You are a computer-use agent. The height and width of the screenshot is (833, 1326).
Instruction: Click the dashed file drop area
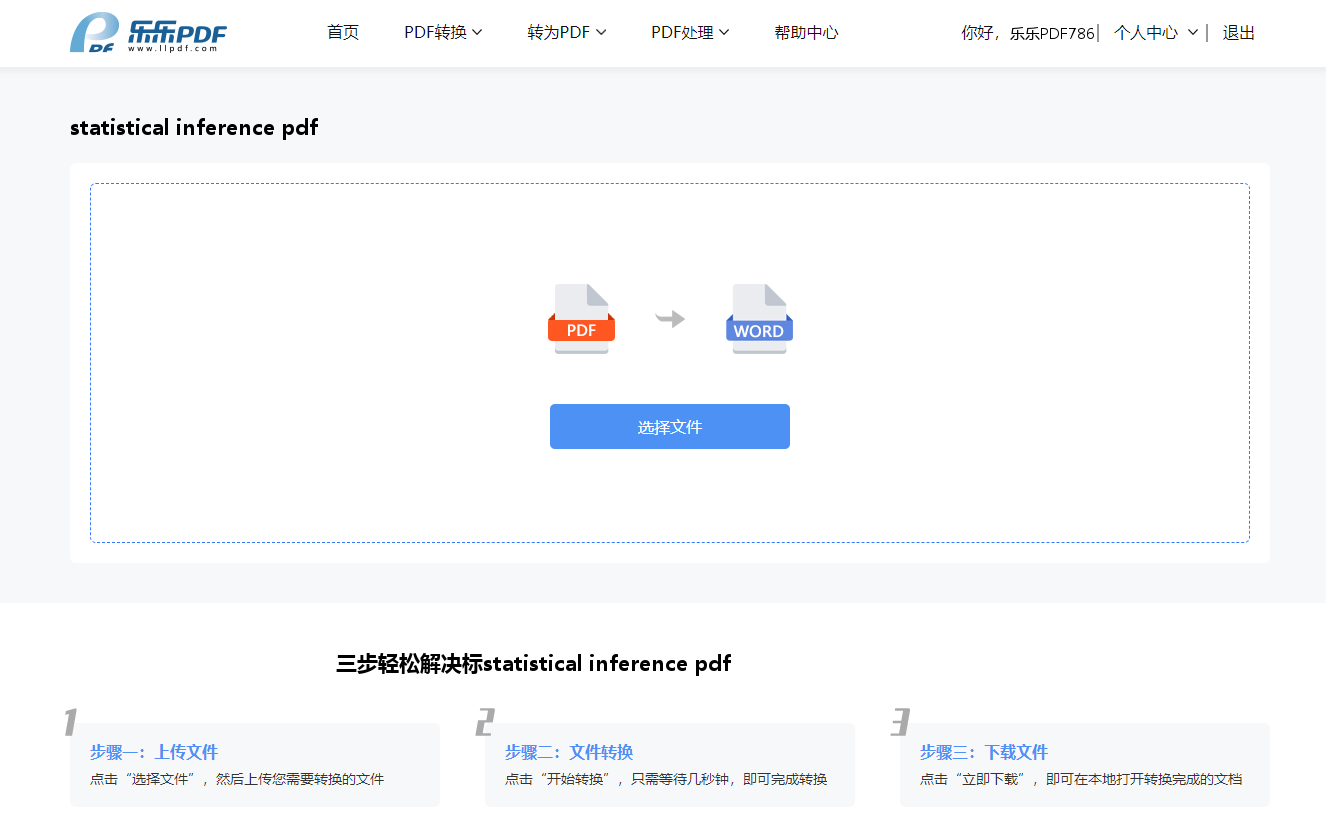point(670,363)
